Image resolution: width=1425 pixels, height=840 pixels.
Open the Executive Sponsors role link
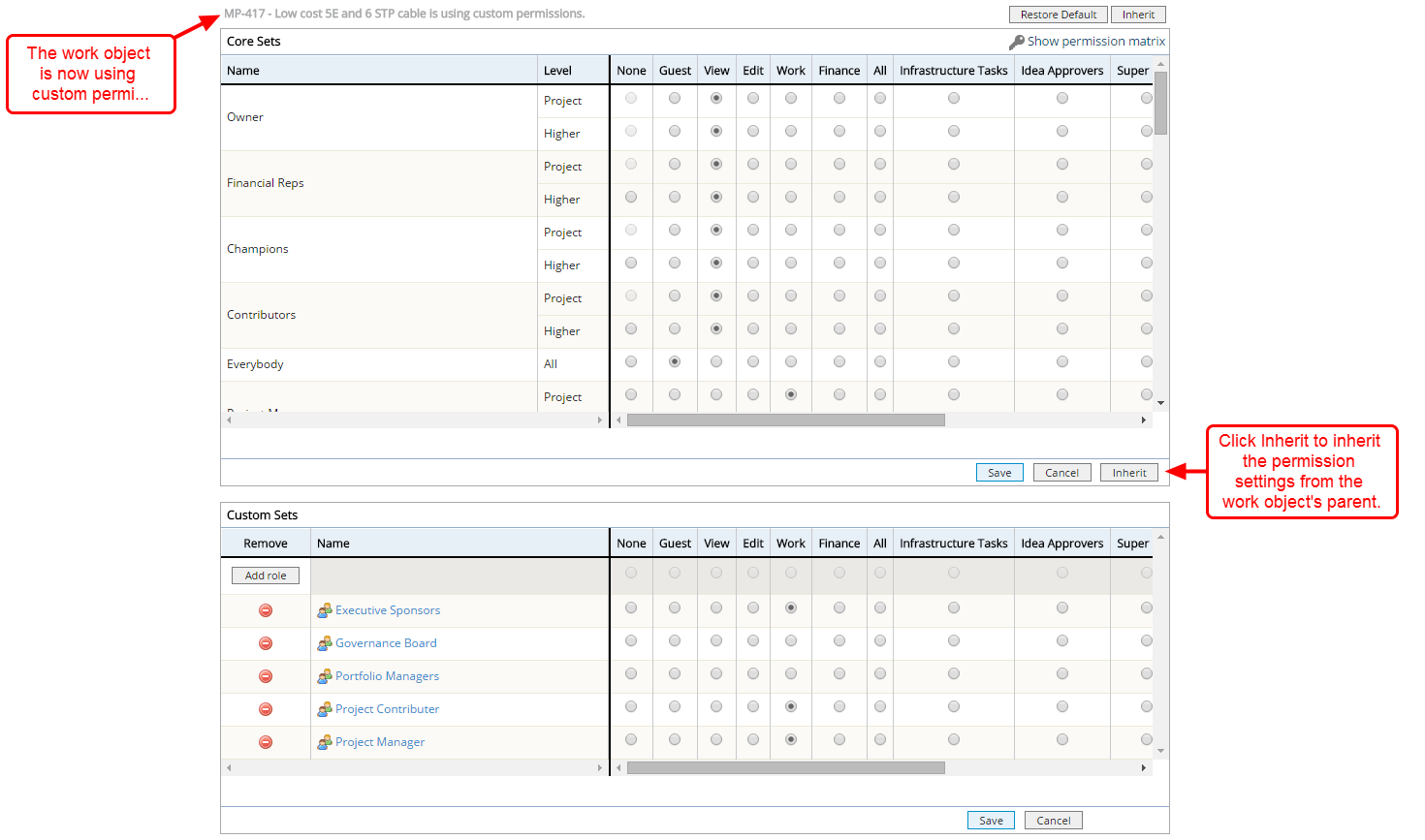coord(388,610)
